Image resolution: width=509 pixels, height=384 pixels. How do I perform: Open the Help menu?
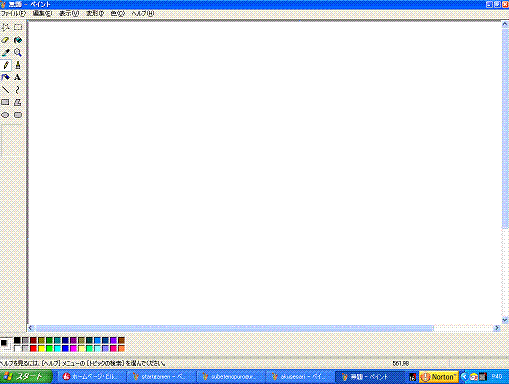(x=143, y=13)
